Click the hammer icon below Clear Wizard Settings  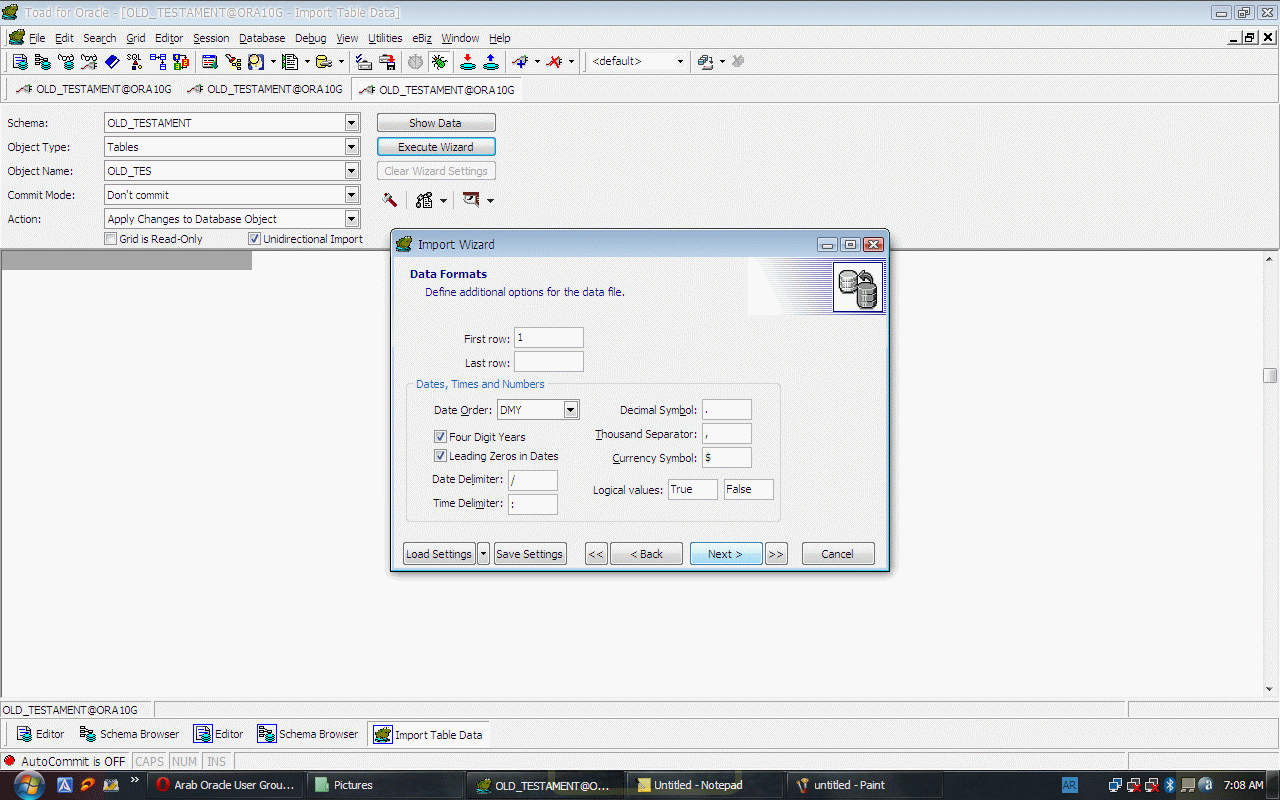pyautogui.click(x=389, y=200)
